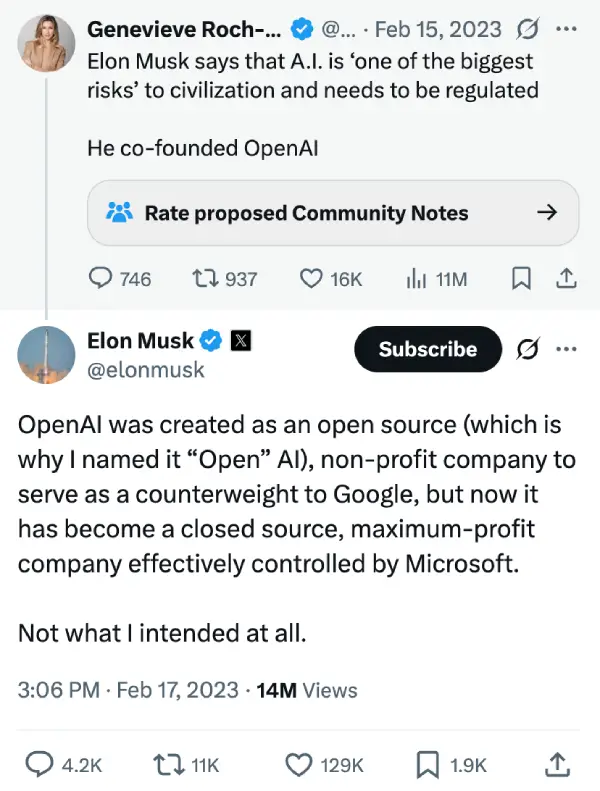
Task: Bookmark Genevieve's tweet
Action: point(521,279)
